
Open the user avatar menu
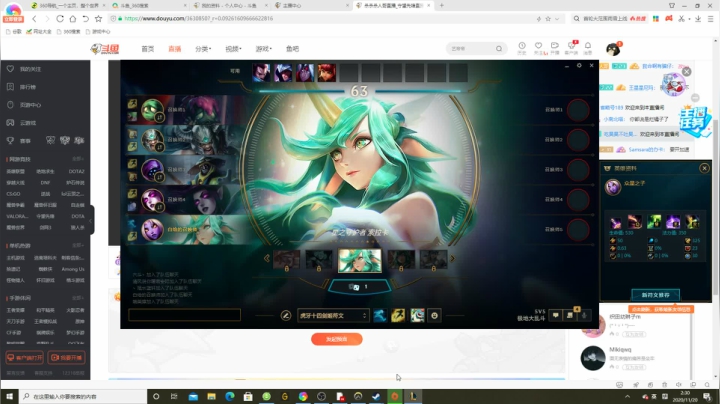(613, 49)
